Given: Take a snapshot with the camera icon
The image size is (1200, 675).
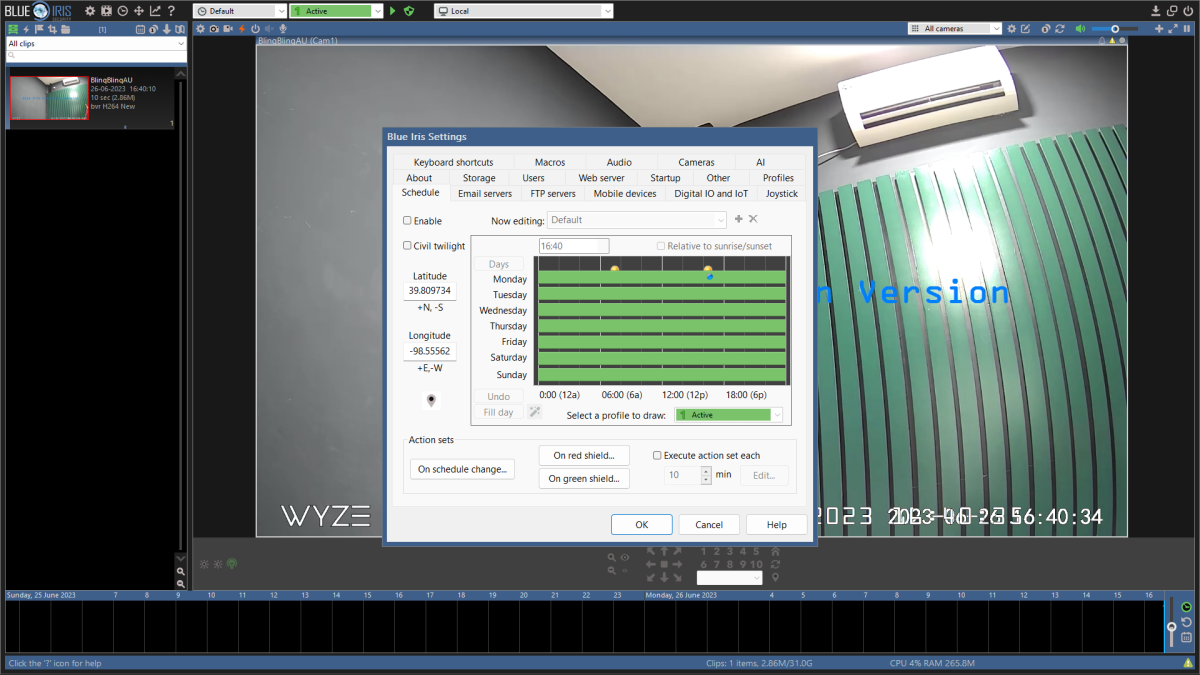Looking at the screenshot, I should [x=214, y=29].
